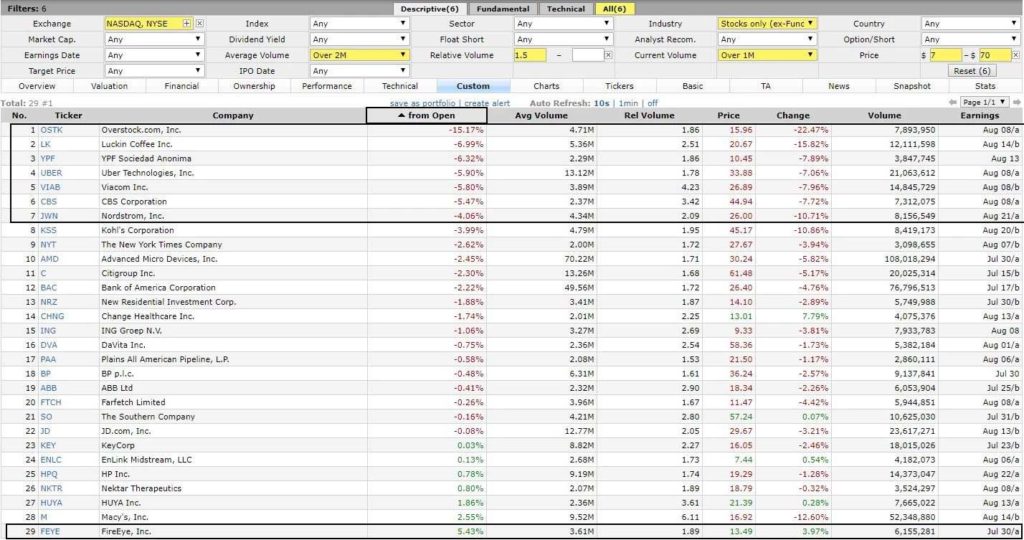Go to next page arrow icon
Screen dimensions: 1024x540
(x=1016, y=103)
